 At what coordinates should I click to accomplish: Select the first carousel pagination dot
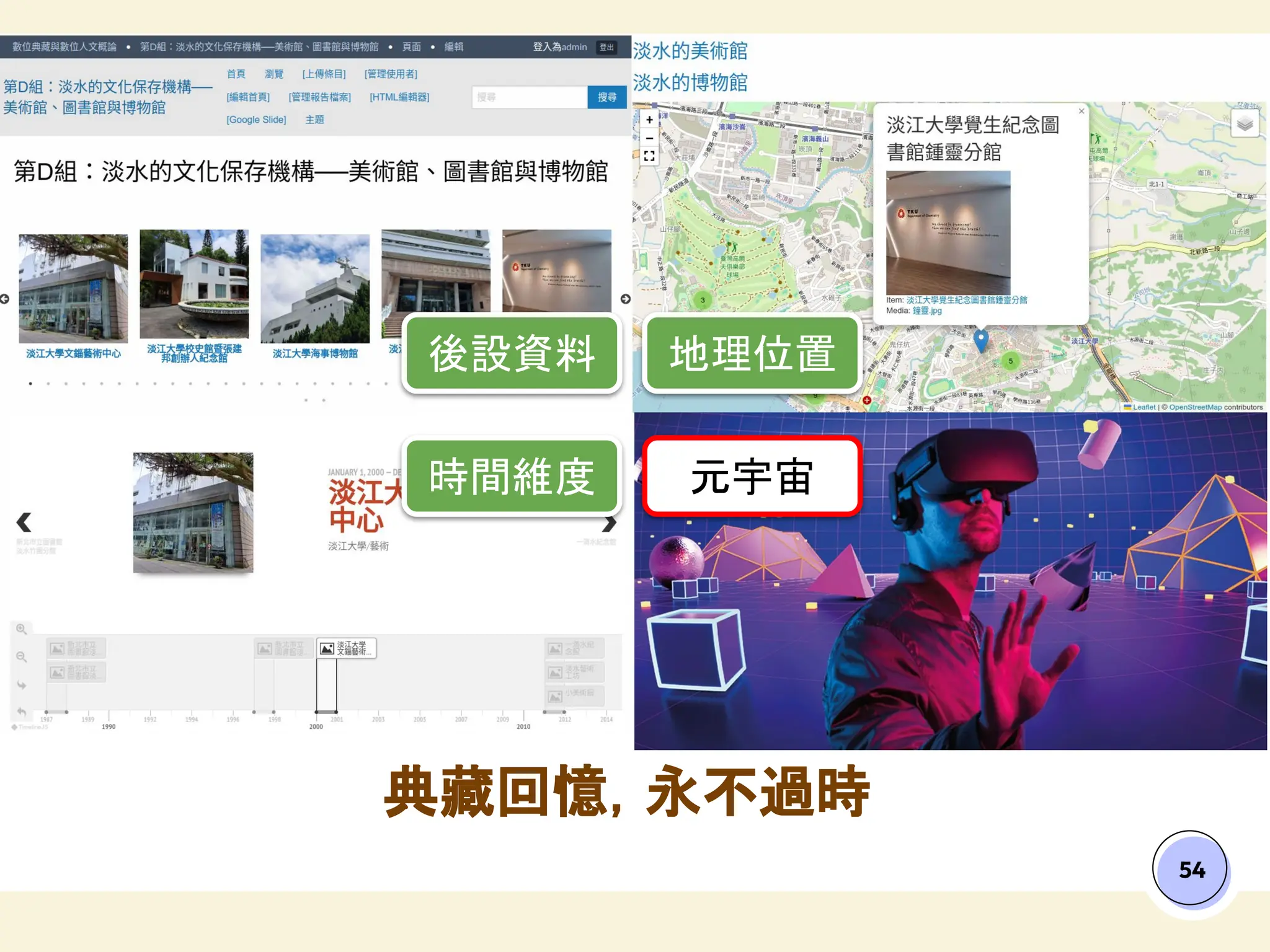[x=30, y=384]
